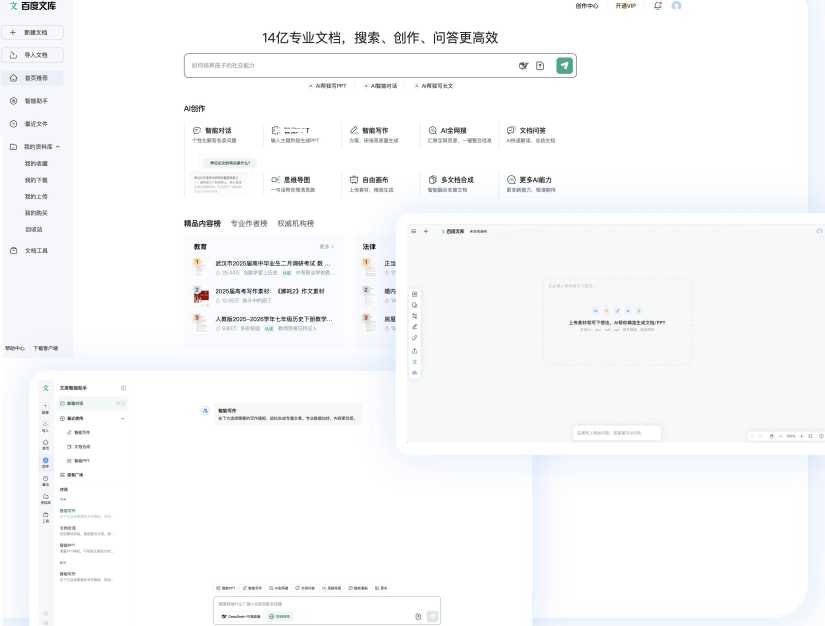
Task: Click the highlighted blue assistant icon in narrow rail
Action: 45,462
